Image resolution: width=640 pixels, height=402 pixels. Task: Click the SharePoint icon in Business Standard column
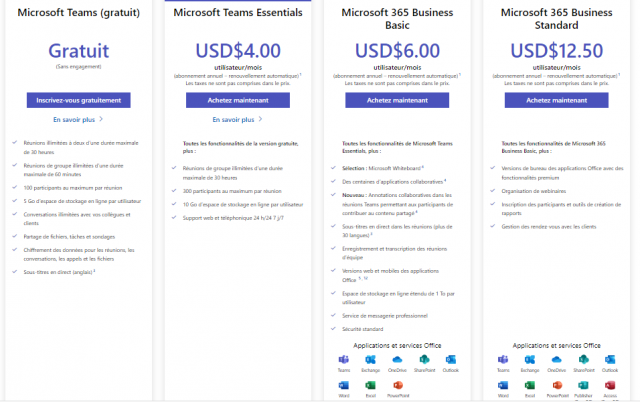point(583,360)
